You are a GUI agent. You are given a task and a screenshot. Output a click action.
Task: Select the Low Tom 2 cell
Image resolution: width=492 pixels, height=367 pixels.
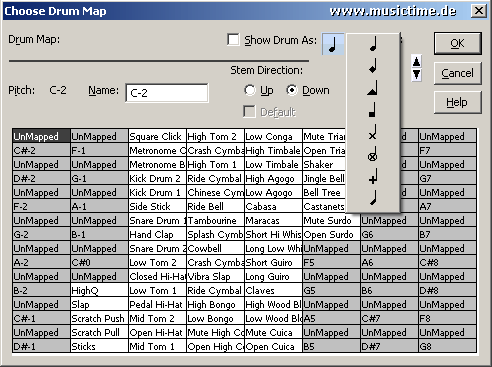tap(157, 262)
